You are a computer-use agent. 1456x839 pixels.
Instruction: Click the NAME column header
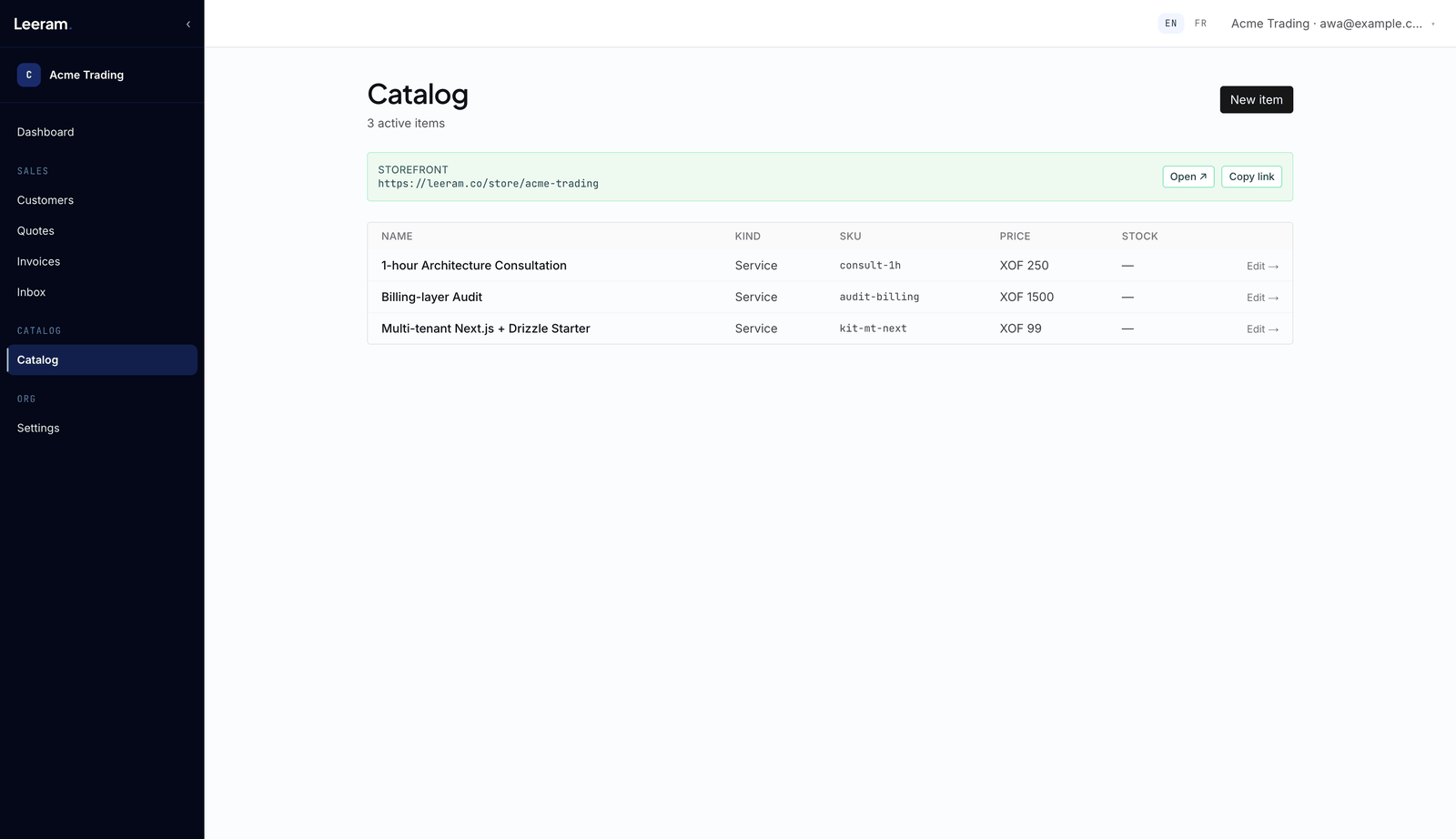point(397,237)
